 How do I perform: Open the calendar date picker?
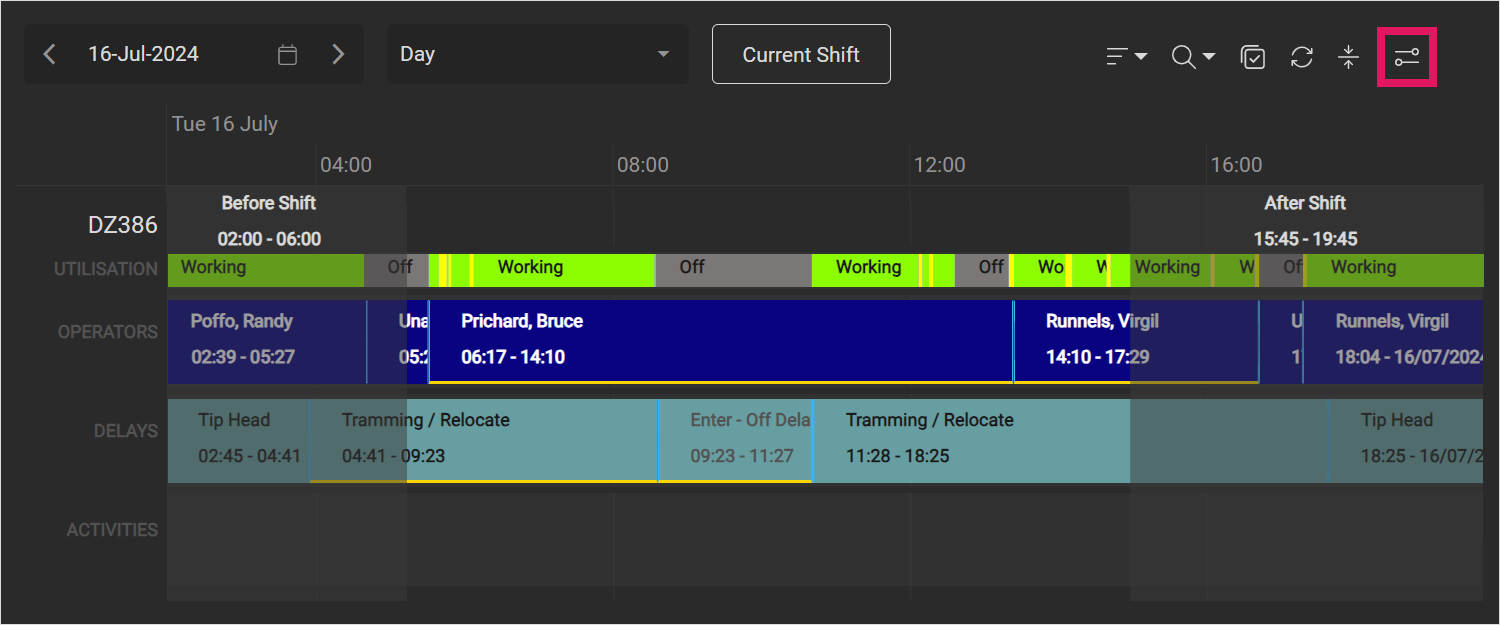click(287, 55)
